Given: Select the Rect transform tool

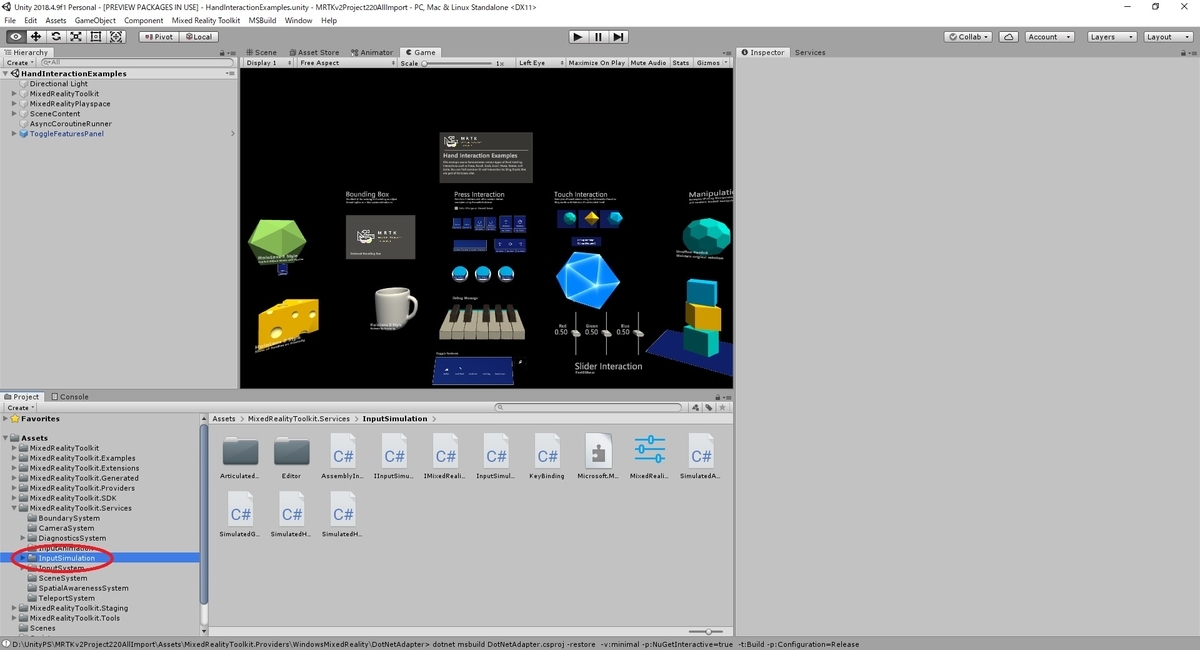Looking at the screenshot, I should [96, 36].
